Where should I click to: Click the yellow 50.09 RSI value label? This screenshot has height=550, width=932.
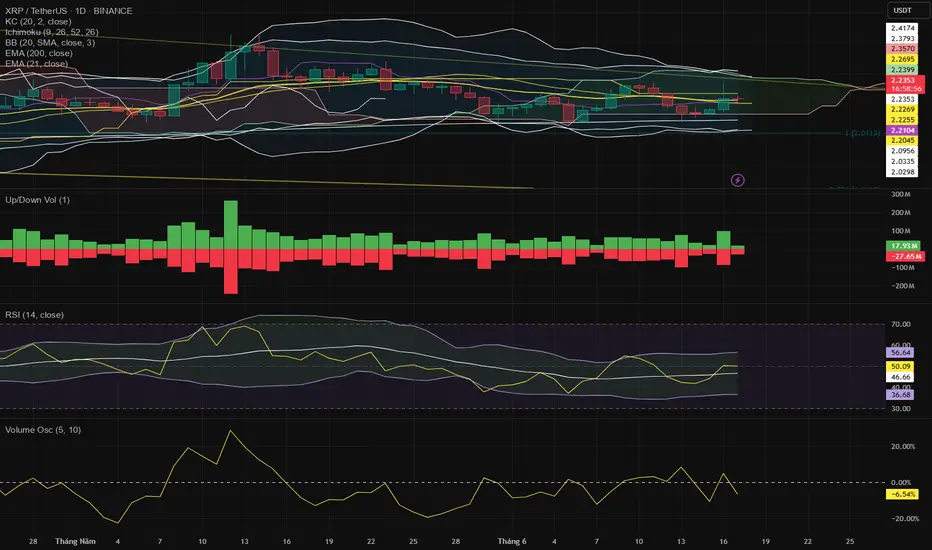(x=900, y=366)
